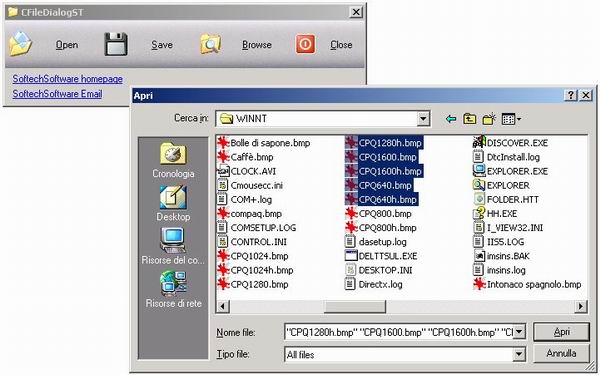Click the horizontal scrollbar thumb in file list
600x375 pixels.
(355, 306)
